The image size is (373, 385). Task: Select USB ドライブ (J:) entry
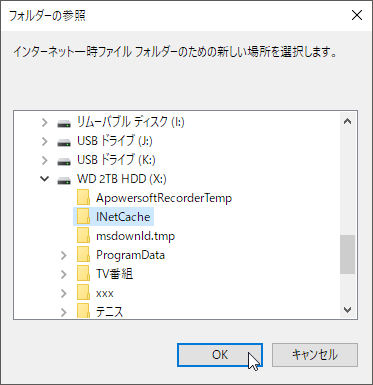pos(115,141)
